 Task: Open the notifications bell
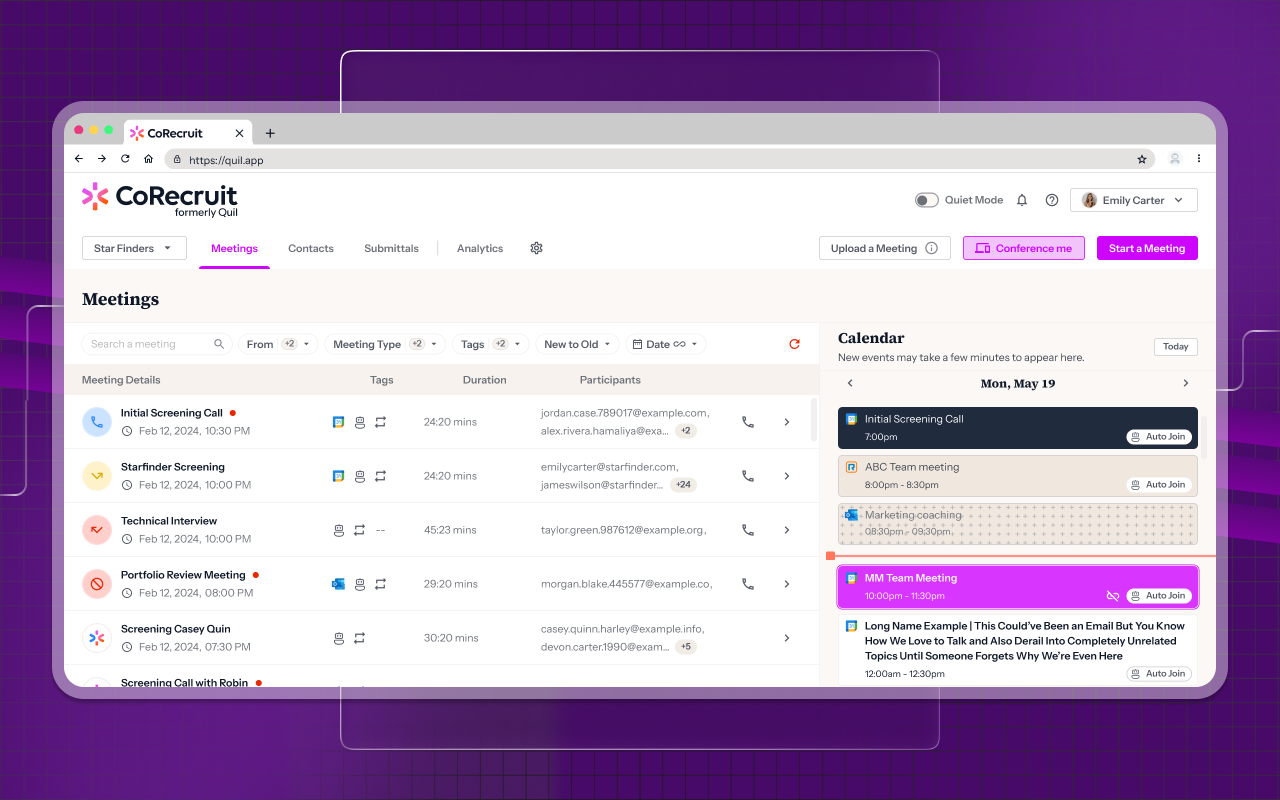(x=1022, y=200)
